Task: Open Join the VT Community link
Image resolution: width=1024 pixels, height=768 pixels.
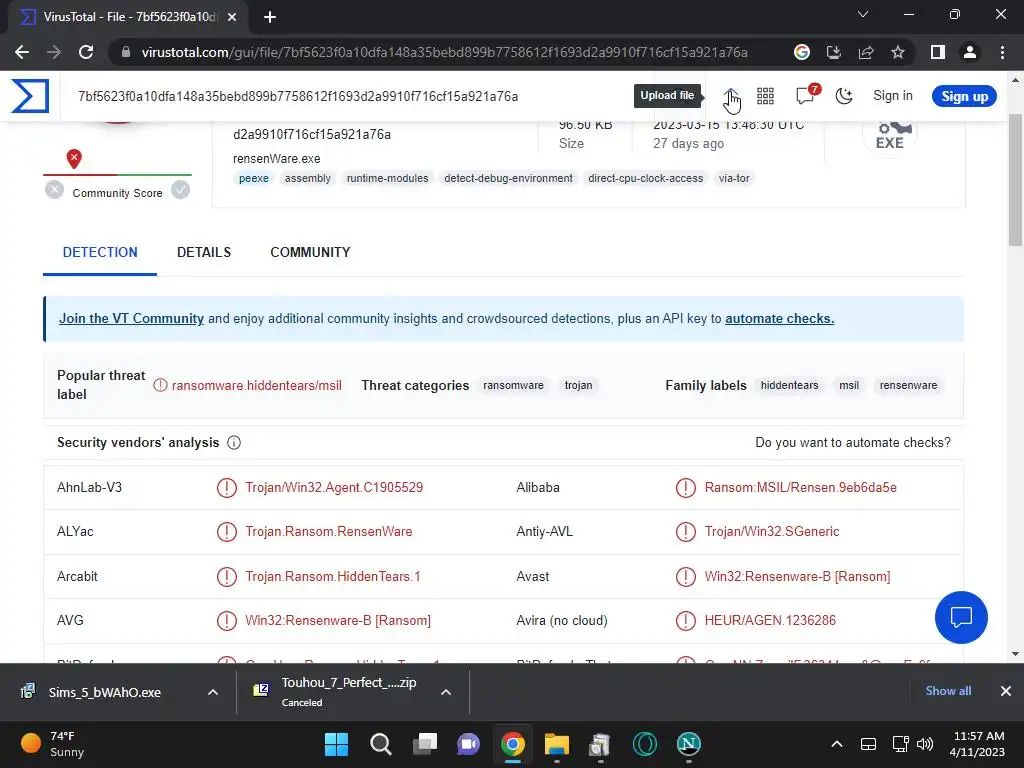Action: coord(131,319)
